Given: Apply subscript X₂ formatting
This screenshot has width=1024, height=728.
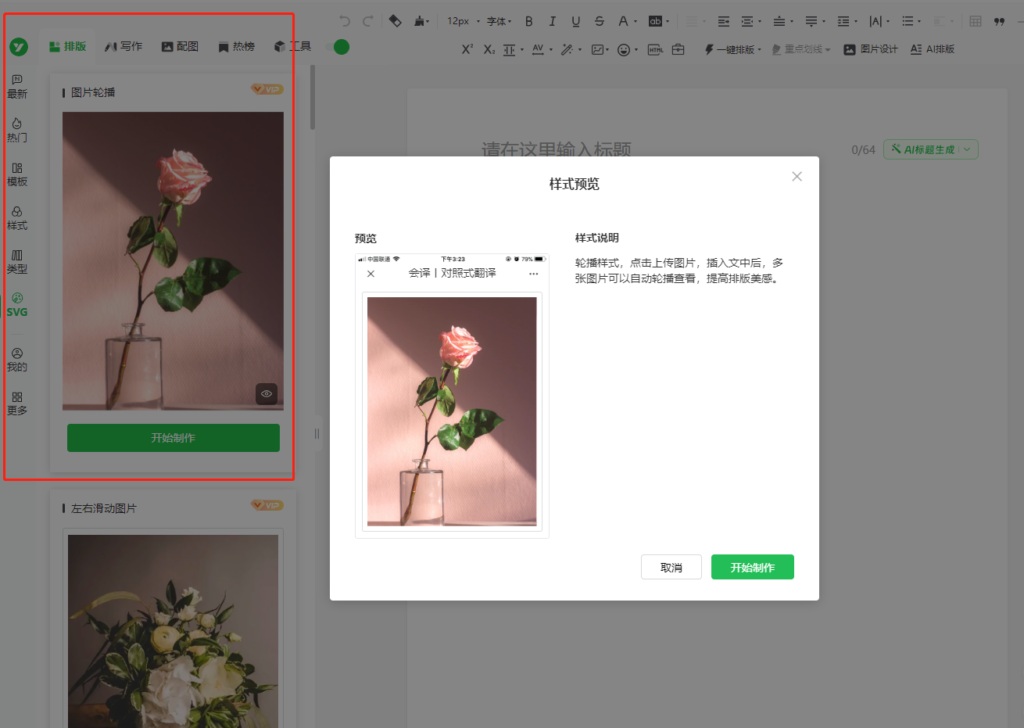Looking at the screenshot, I should pos(489,49).
